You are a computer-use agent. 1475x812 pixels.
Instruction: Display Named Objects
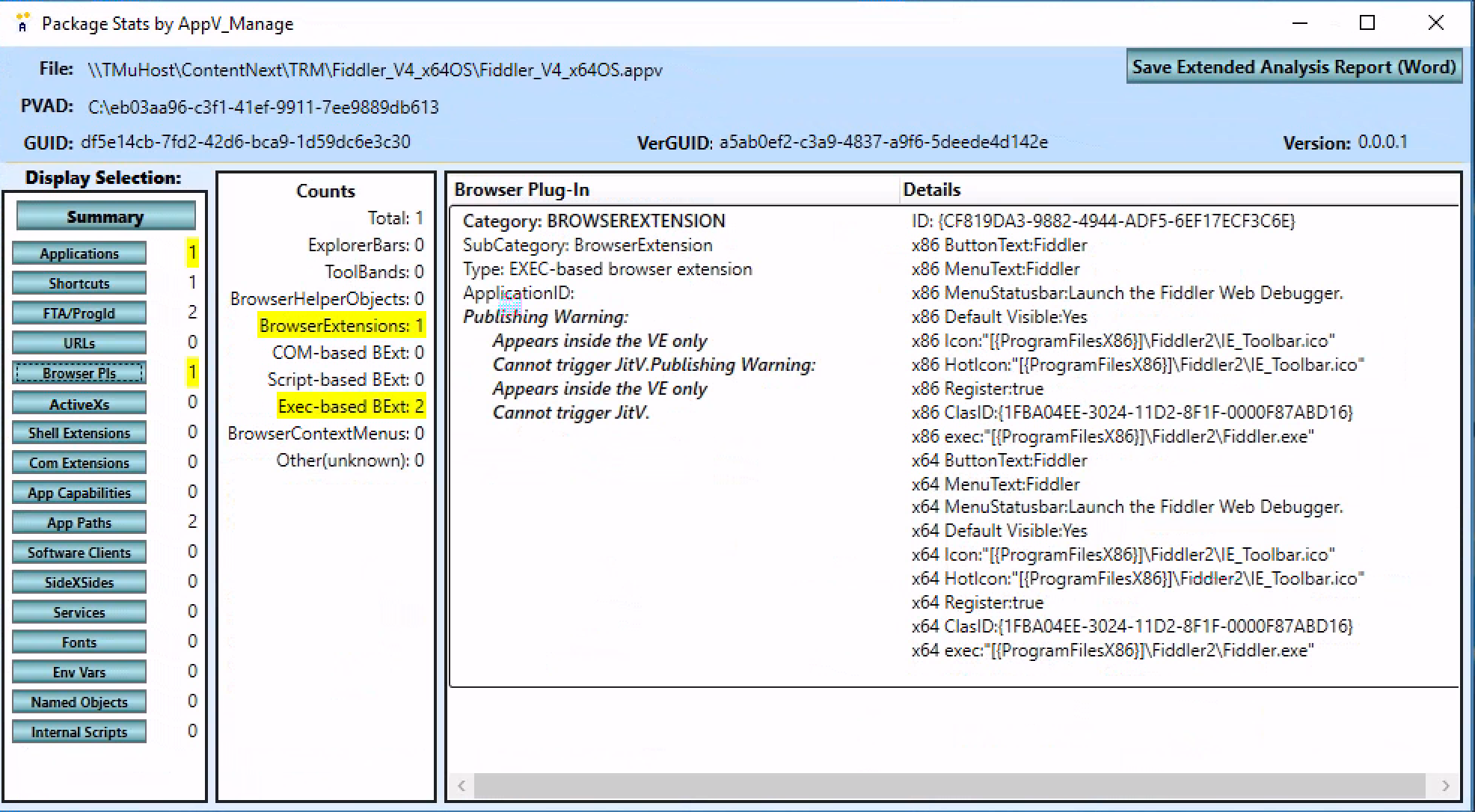click(x=79, y=702)
